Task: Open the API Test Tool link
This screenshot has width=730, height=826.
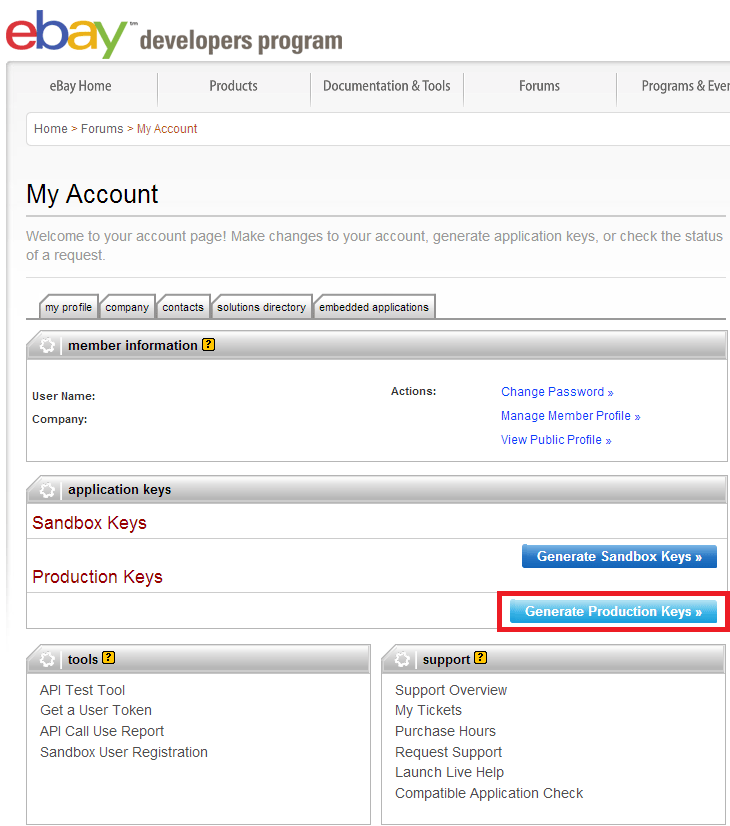Action: [83, 690]
